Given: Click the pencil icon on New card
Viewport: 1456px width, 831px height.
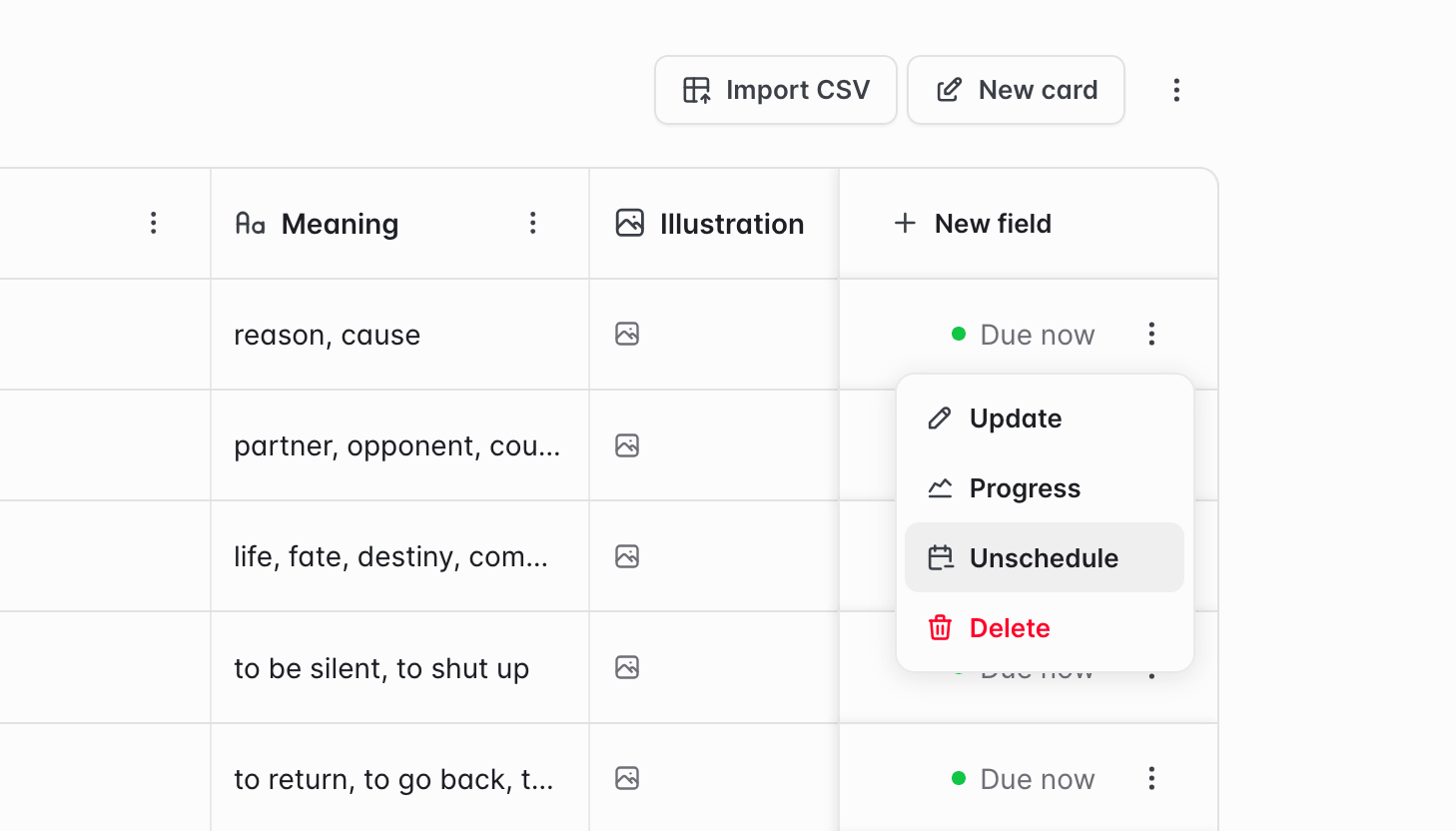Looking at the screenshot, I should click(948, 89).
